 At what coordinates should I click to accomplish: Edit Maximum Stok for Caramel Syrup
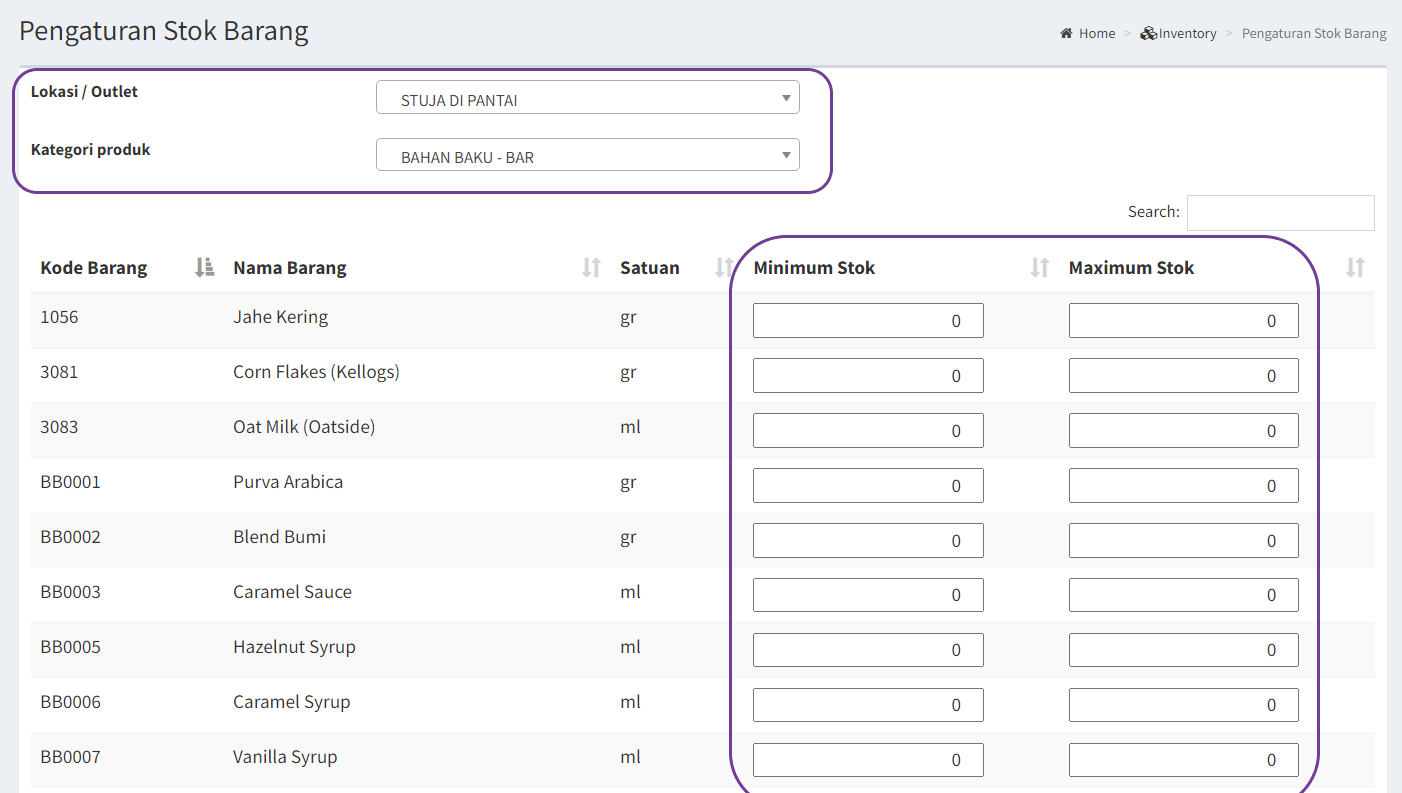click(x=1184, y=705)
